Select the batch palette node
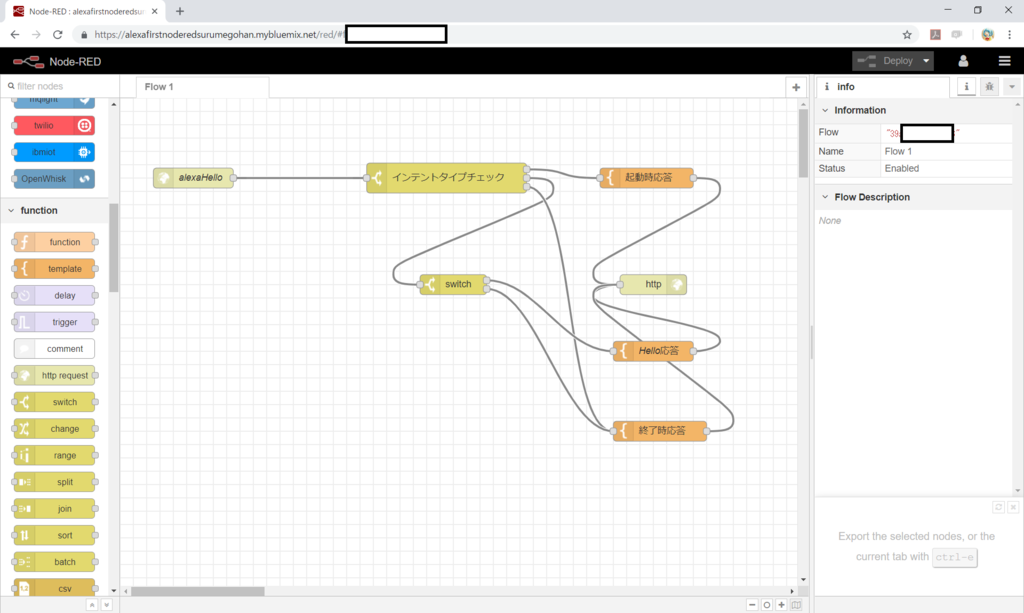 point(54,562)
